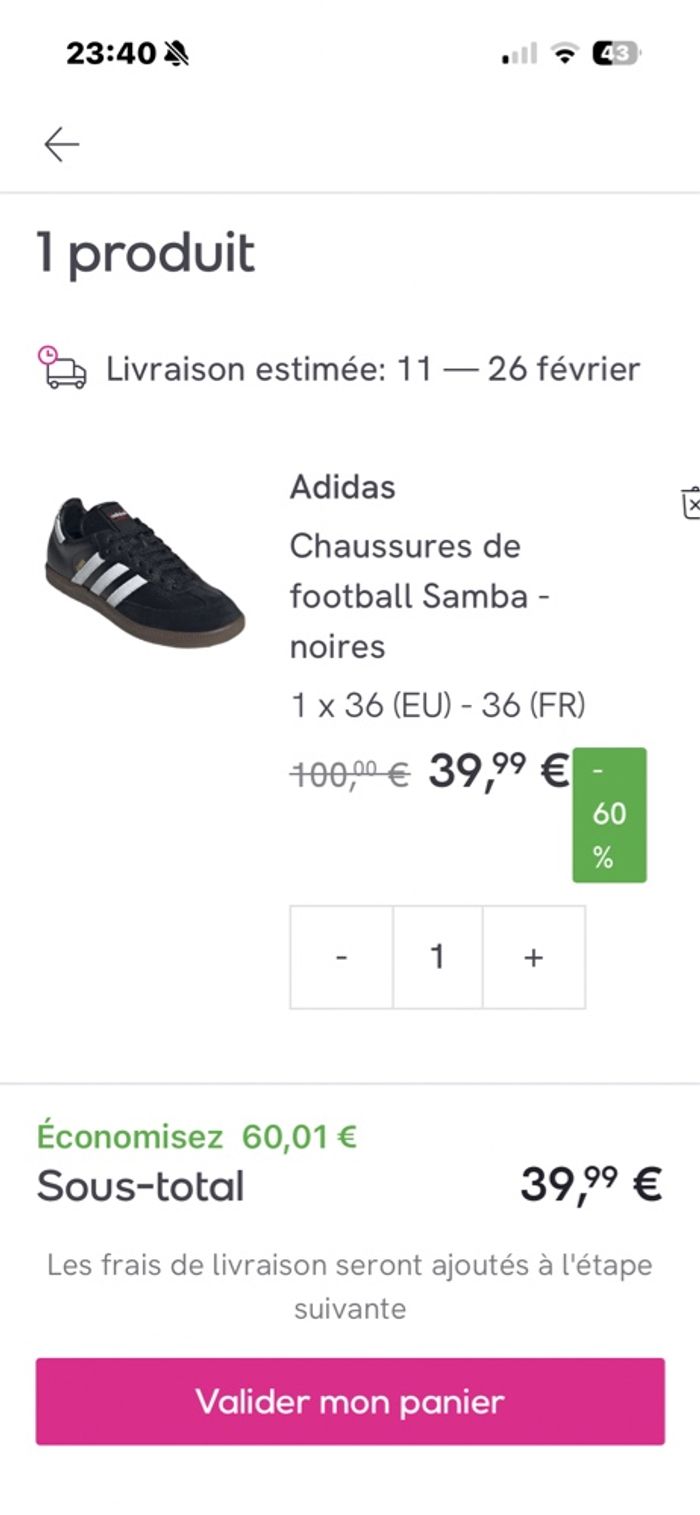Tap the delivery truck icon
The height and width of the screenshot is (1515, 700).
[62, 369]
